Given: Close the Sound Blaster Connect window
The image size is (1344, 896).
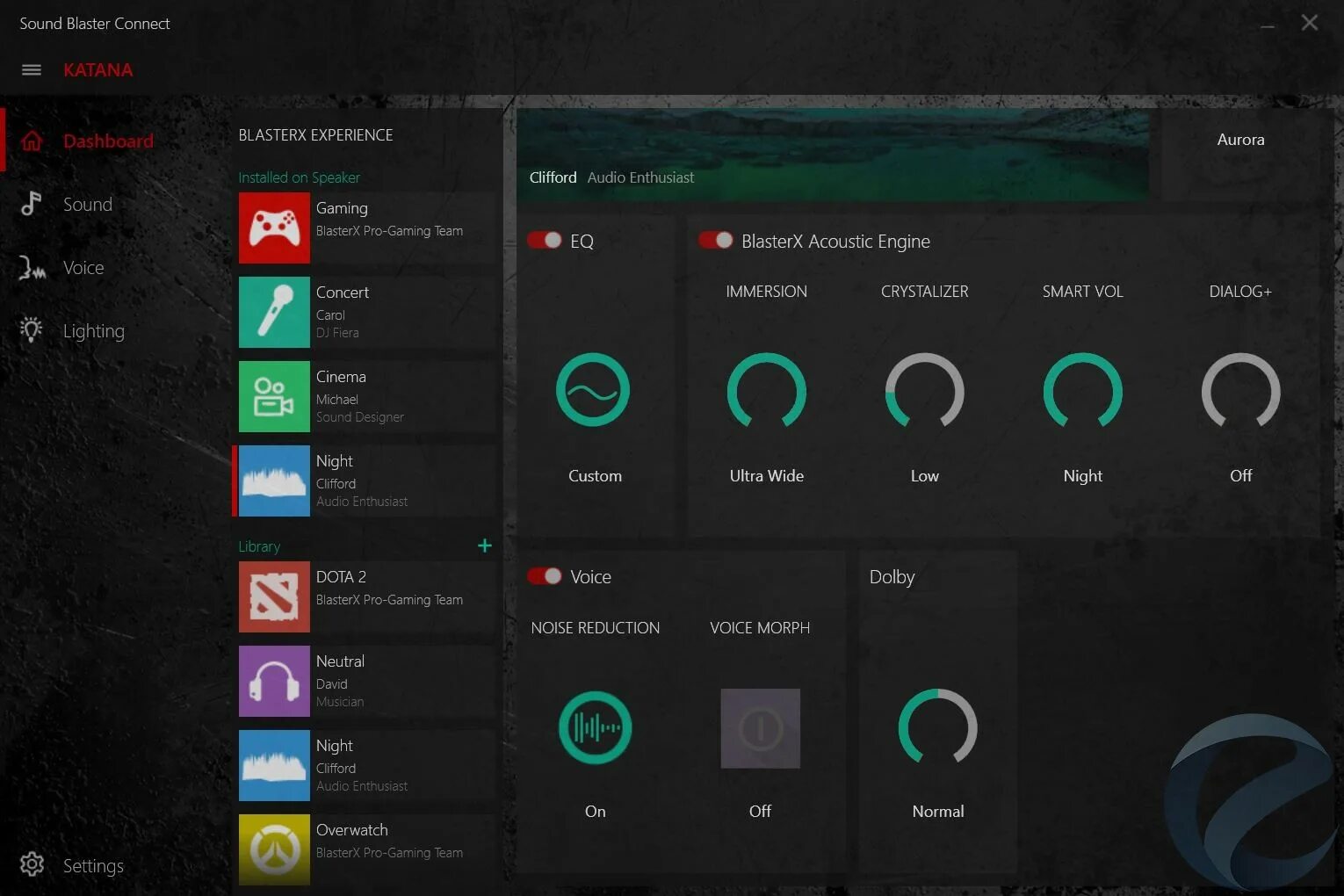Looking at the screenshot, I should [1310, 23].
